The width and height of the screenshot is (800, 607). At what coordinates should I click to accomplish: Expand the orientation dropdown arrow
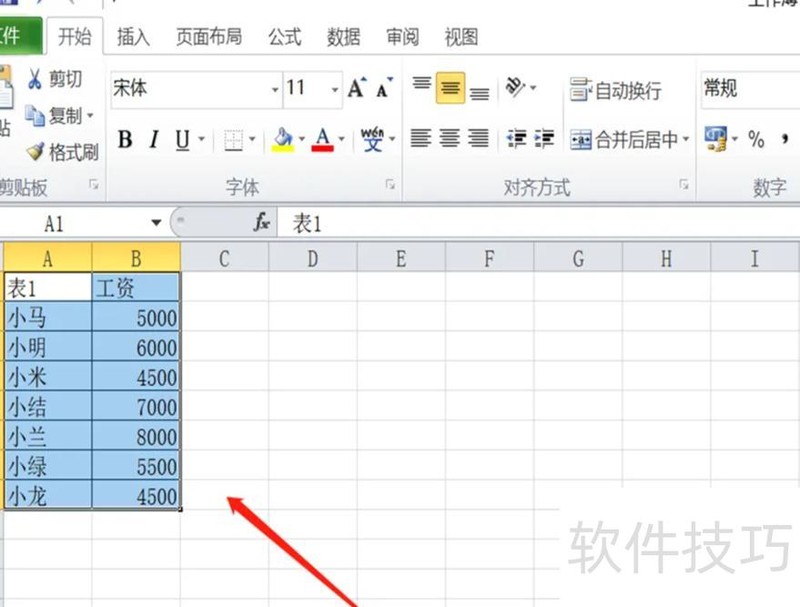click(533, 88)
